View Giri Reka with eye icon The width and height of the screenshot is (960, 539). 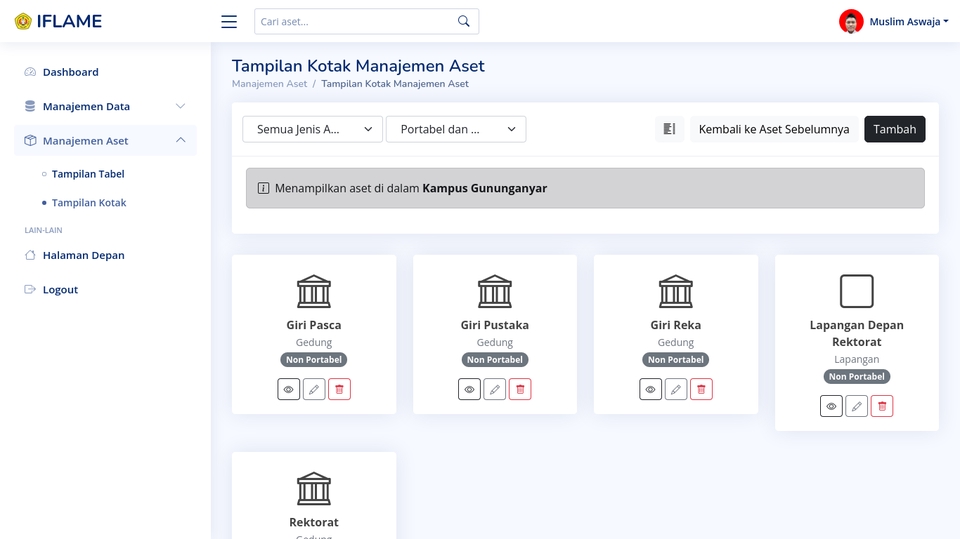coord(650,389)
